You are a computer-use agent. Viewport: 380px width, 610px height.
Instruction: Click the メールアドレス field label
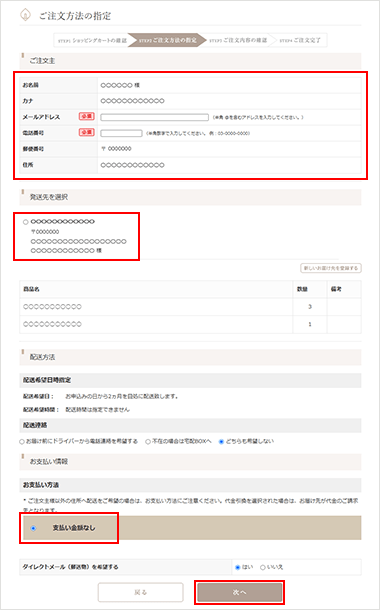tap(41, 117)
